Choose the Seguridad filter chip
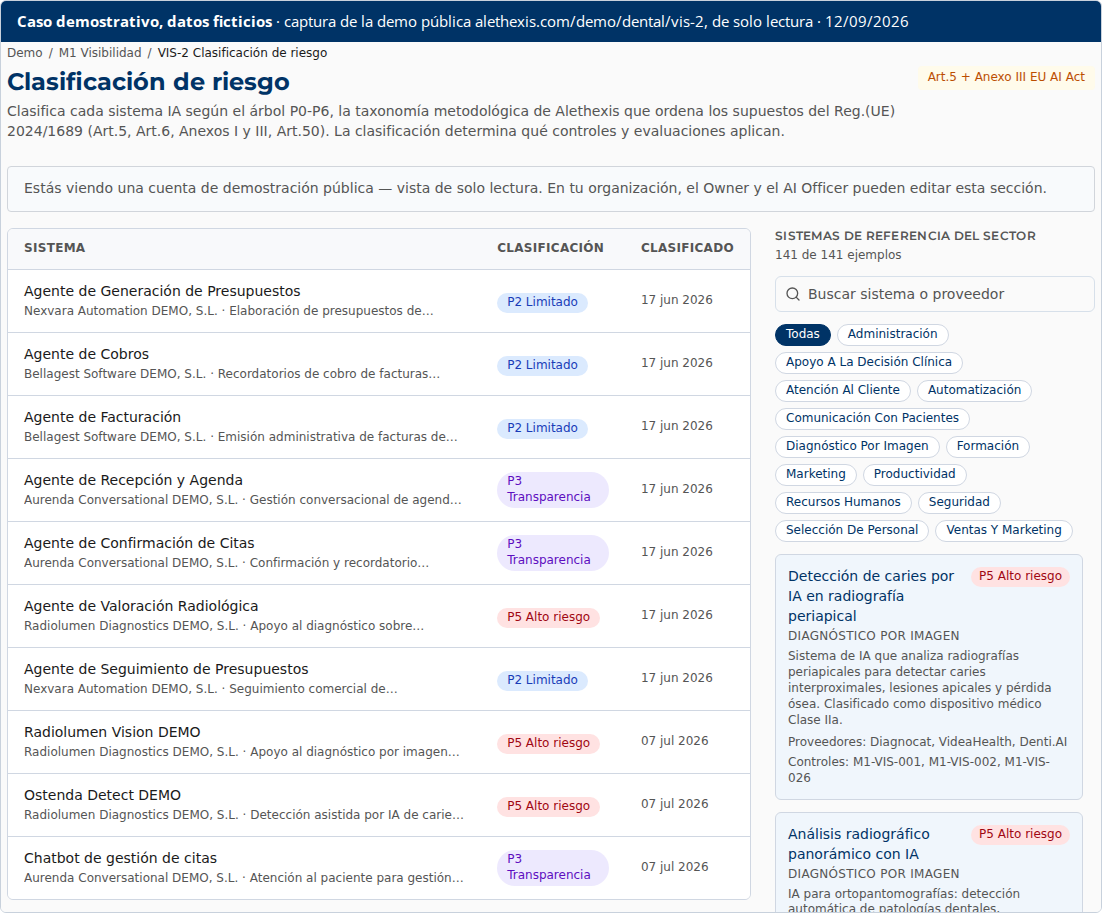Image resolution: width=1102 pixels, height=913 pixels. pyautogui.click(x=959, y=503)
